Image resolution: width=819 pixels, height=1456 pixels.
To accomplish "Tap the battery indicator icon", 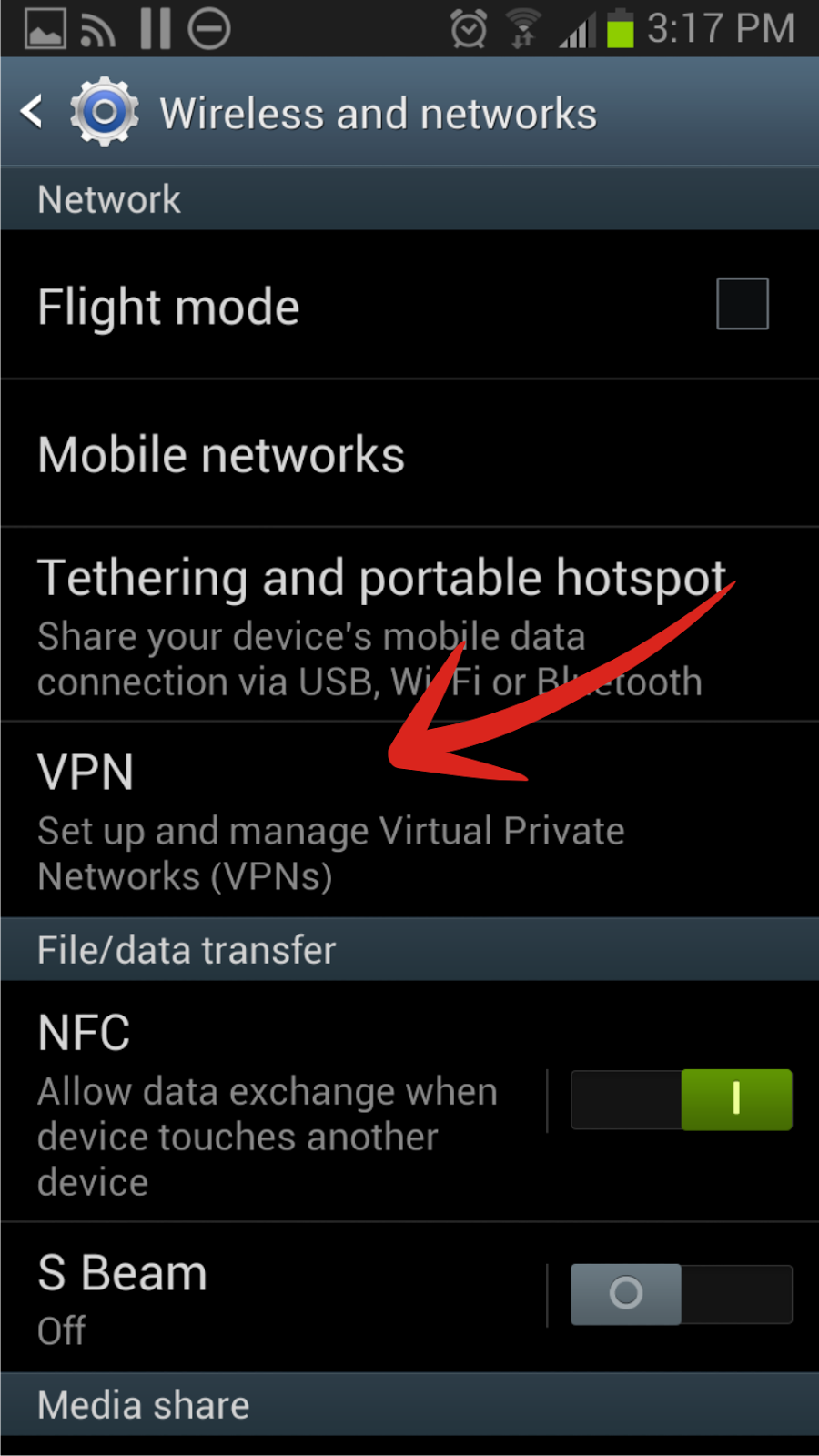I will [620, 27].
